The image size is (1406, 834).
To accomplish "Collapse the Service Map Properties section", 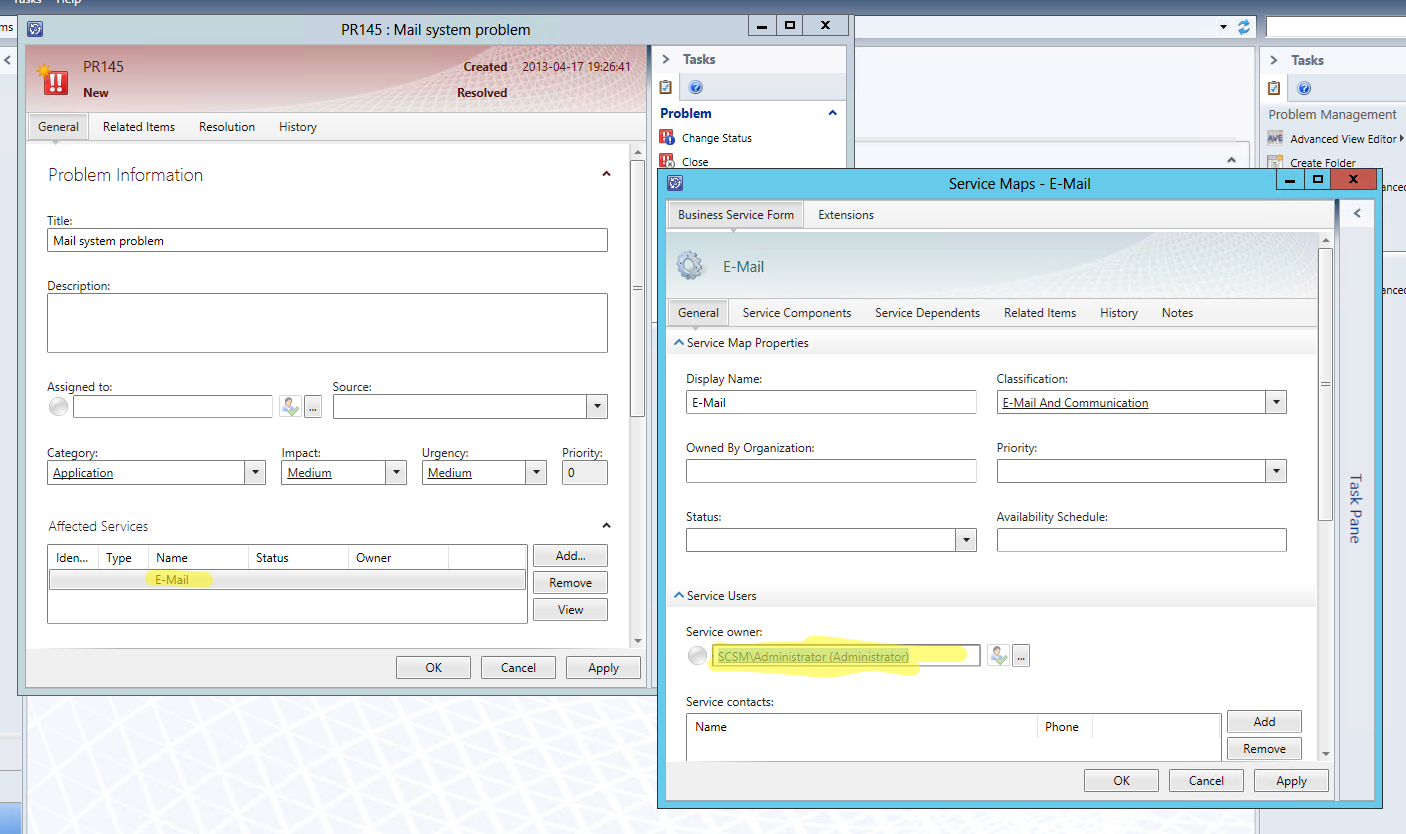I will pyautogui.click(x=679, y=343).
